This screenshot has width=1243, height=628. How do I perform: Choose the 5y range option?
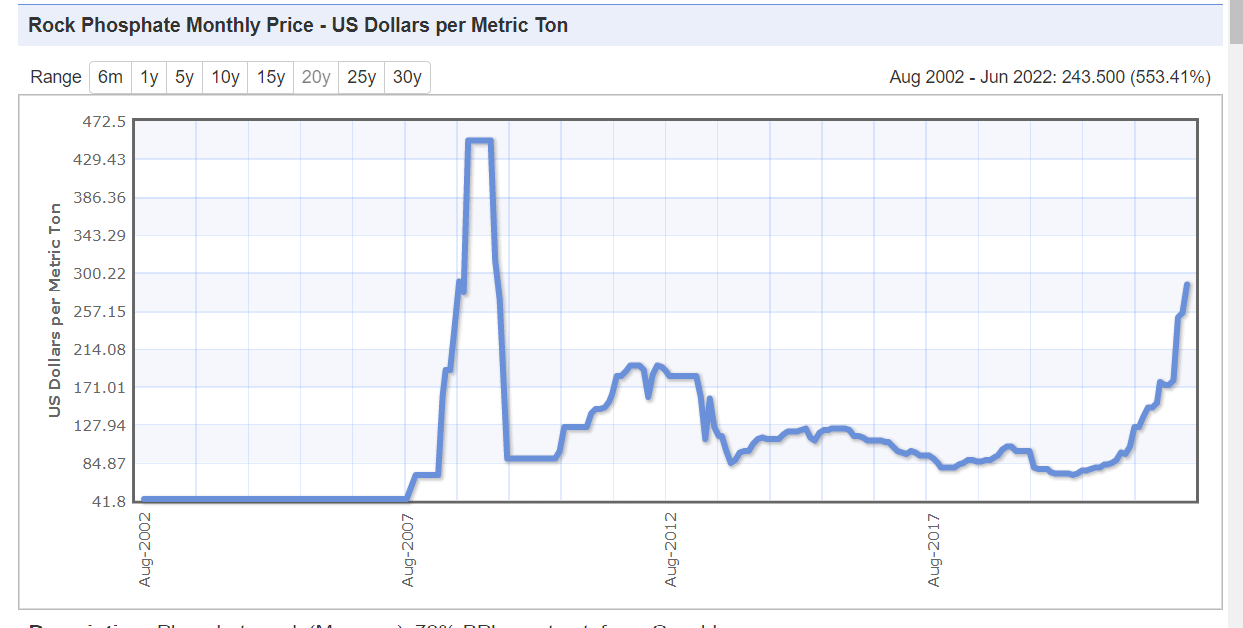185,77
